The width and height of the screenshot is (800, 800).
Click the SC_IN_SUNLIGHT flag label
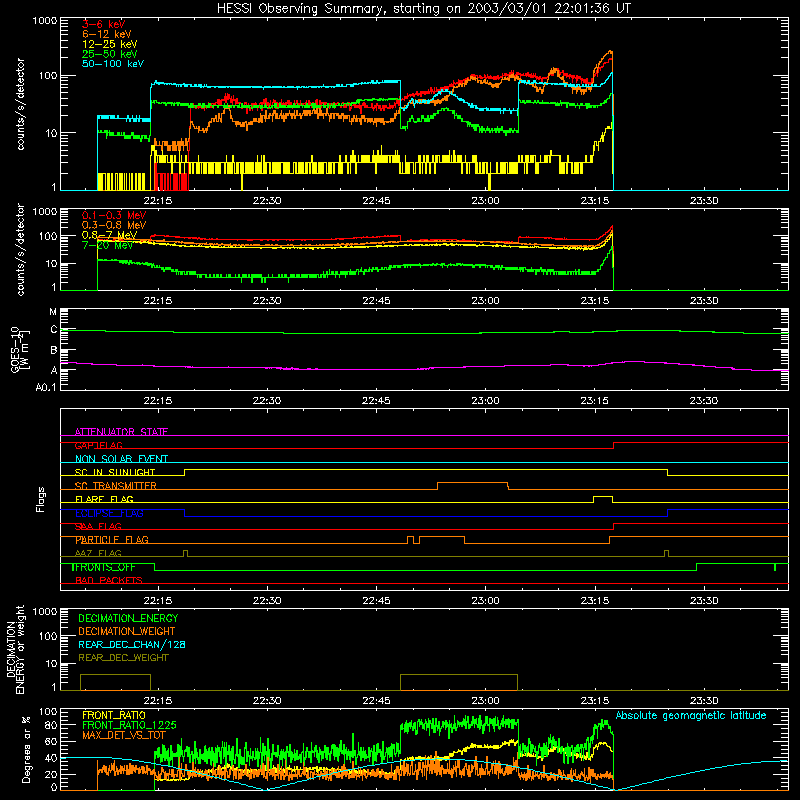point(115,472)
